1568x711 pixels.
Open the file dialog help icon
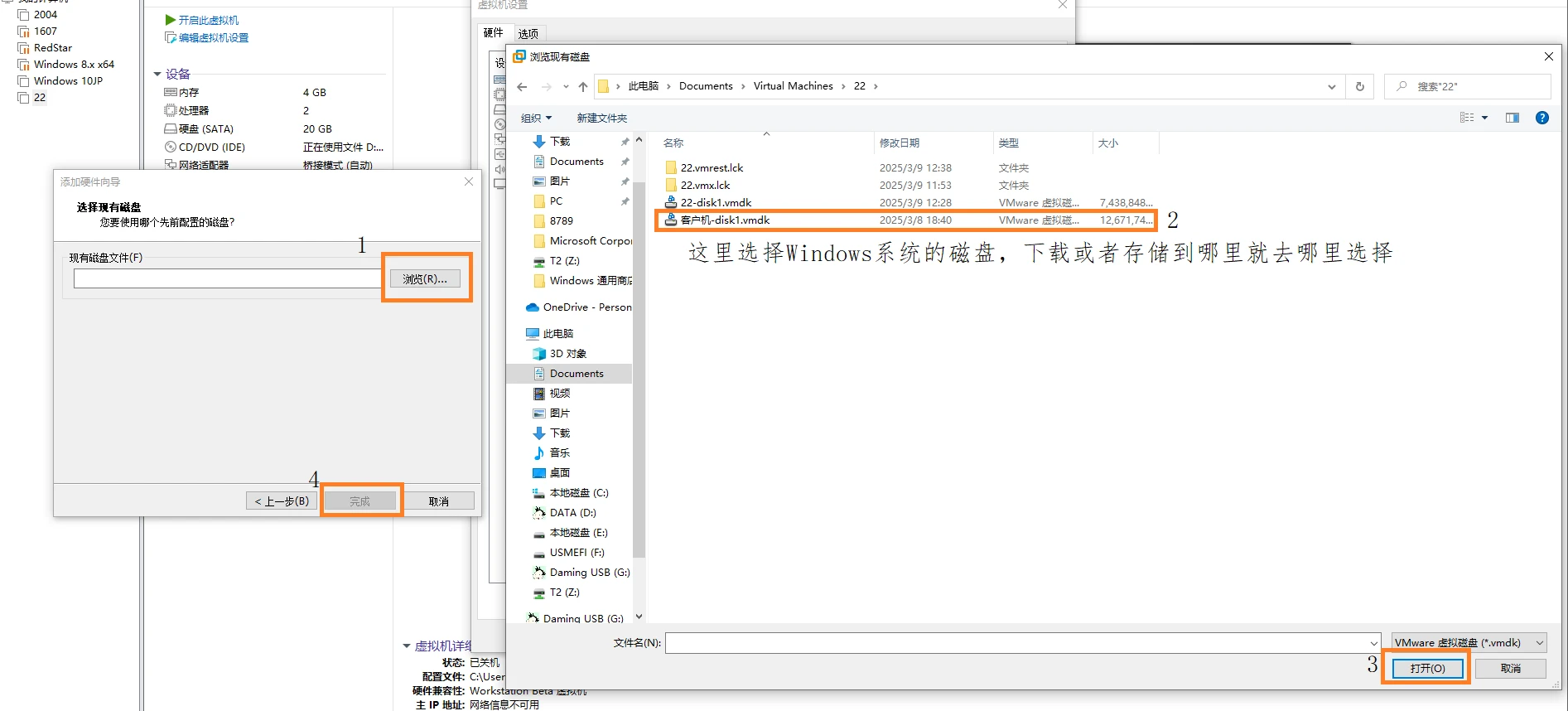pyautogui.click(x=1541, y=118)
